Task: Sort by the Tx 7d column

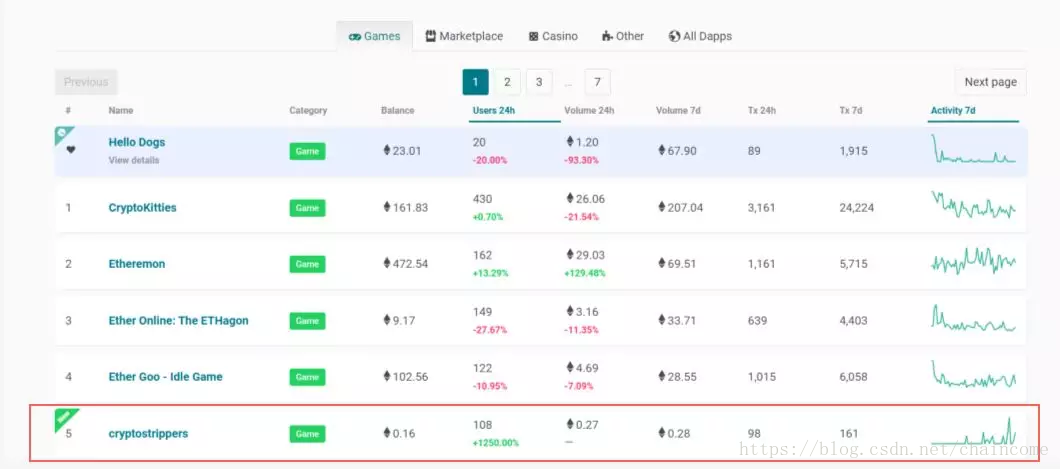Action: click(x=850, y=110)
